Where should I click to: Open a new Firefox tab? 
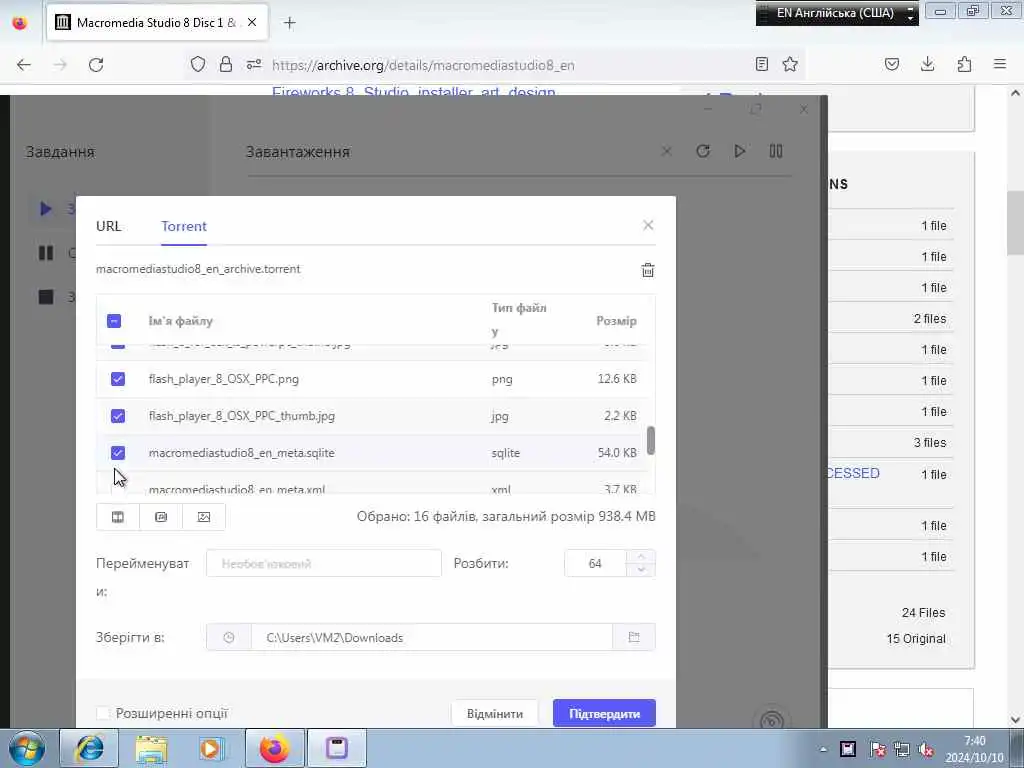289,23
